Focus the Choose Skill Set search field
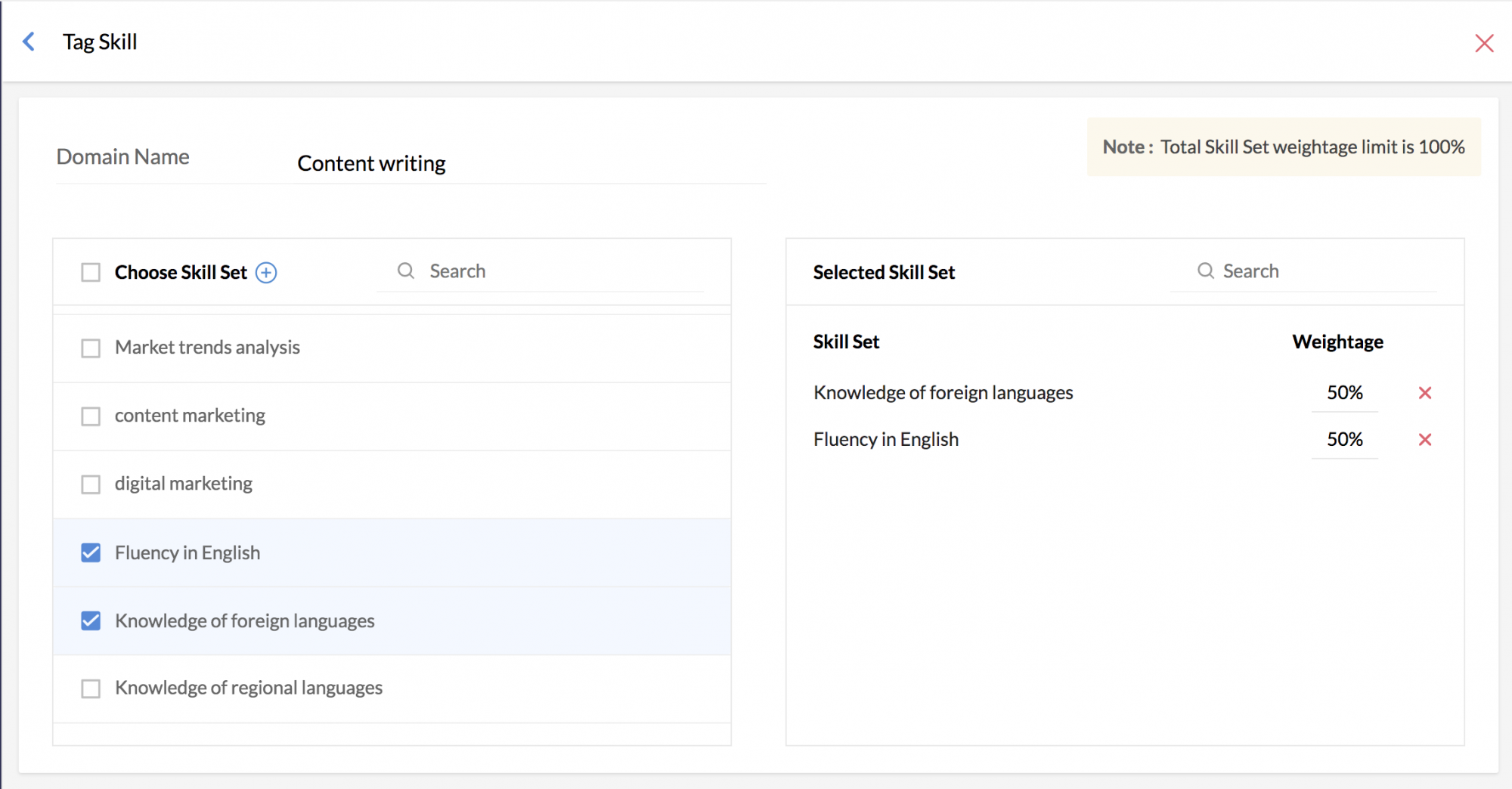Viewport: 1512px width, 789px height. pyautogui.click(x=541, y=271)
